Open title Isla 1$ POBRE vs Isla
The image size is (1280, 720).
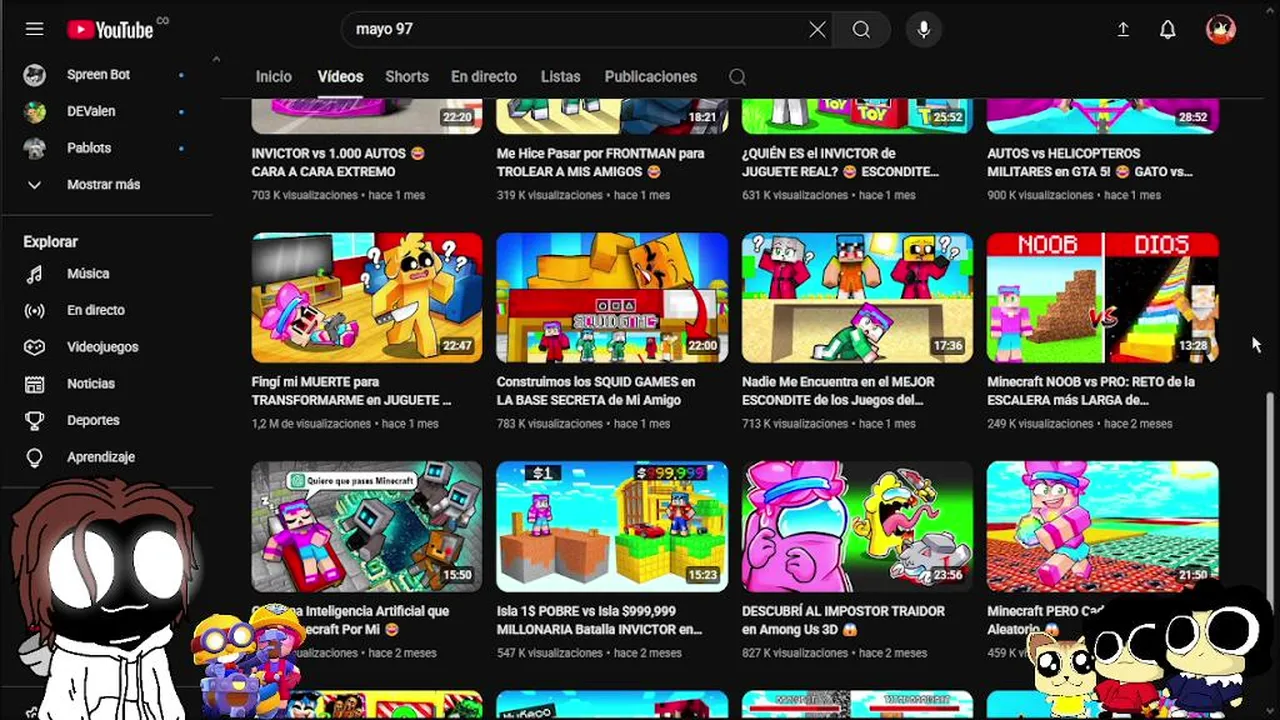599,620
